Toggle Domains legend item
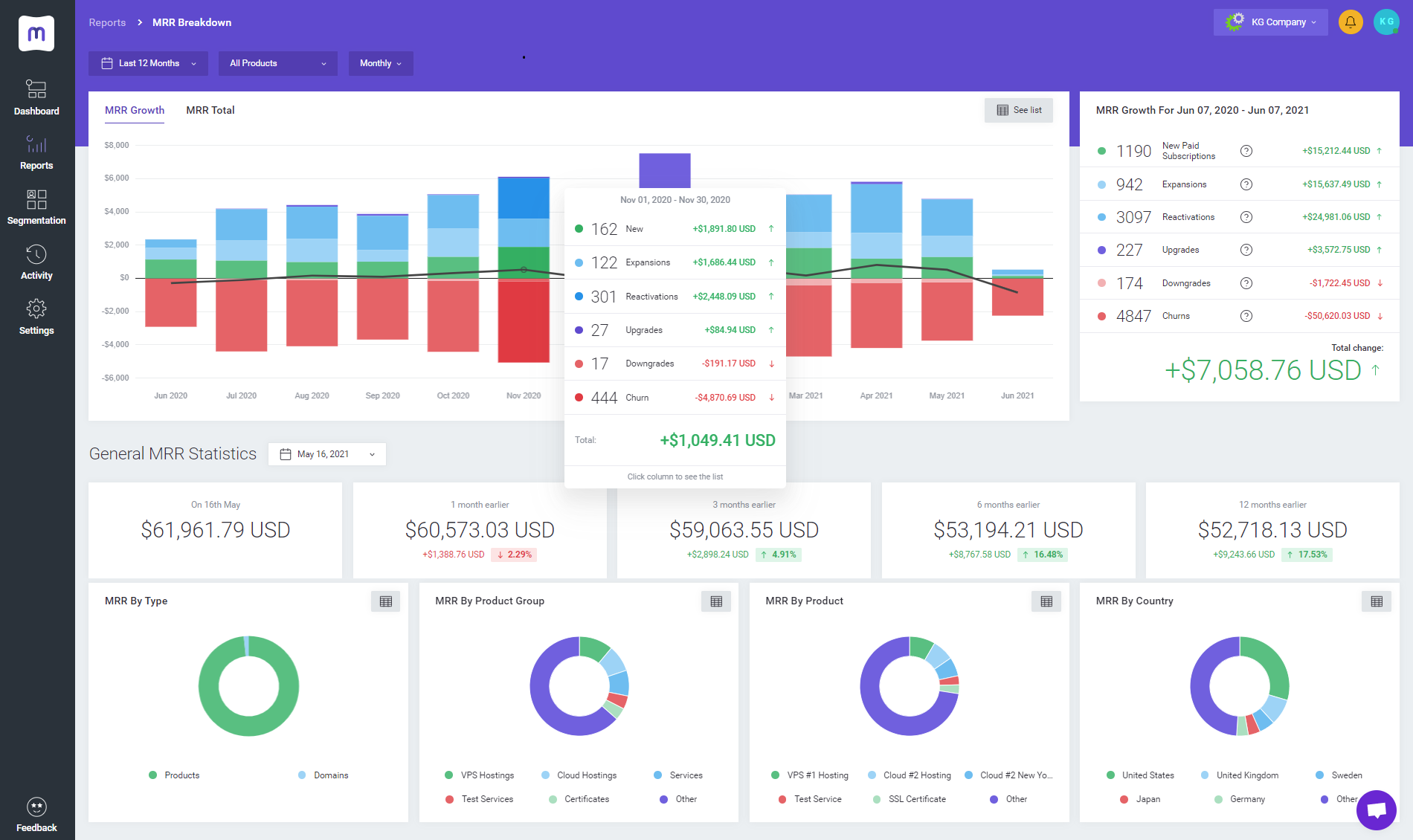Screen dimensions: 1413x840 [x=324, y=775]
